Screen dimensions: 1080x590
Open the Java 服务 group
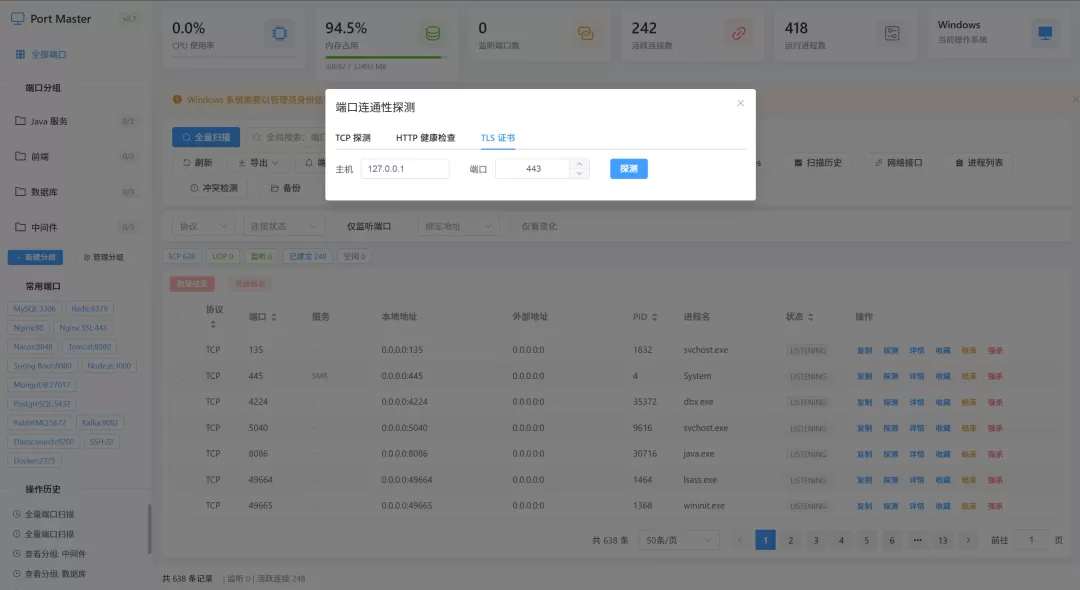(76, 120)
